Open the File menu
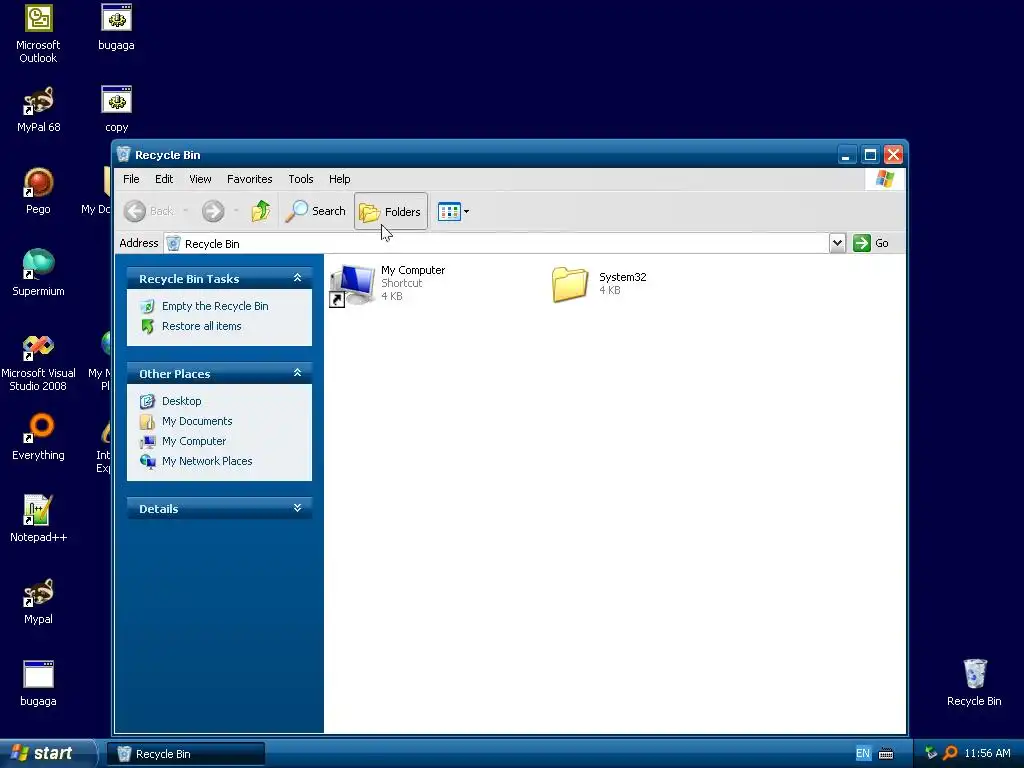The image size is (1024, 768). (131, 179)
